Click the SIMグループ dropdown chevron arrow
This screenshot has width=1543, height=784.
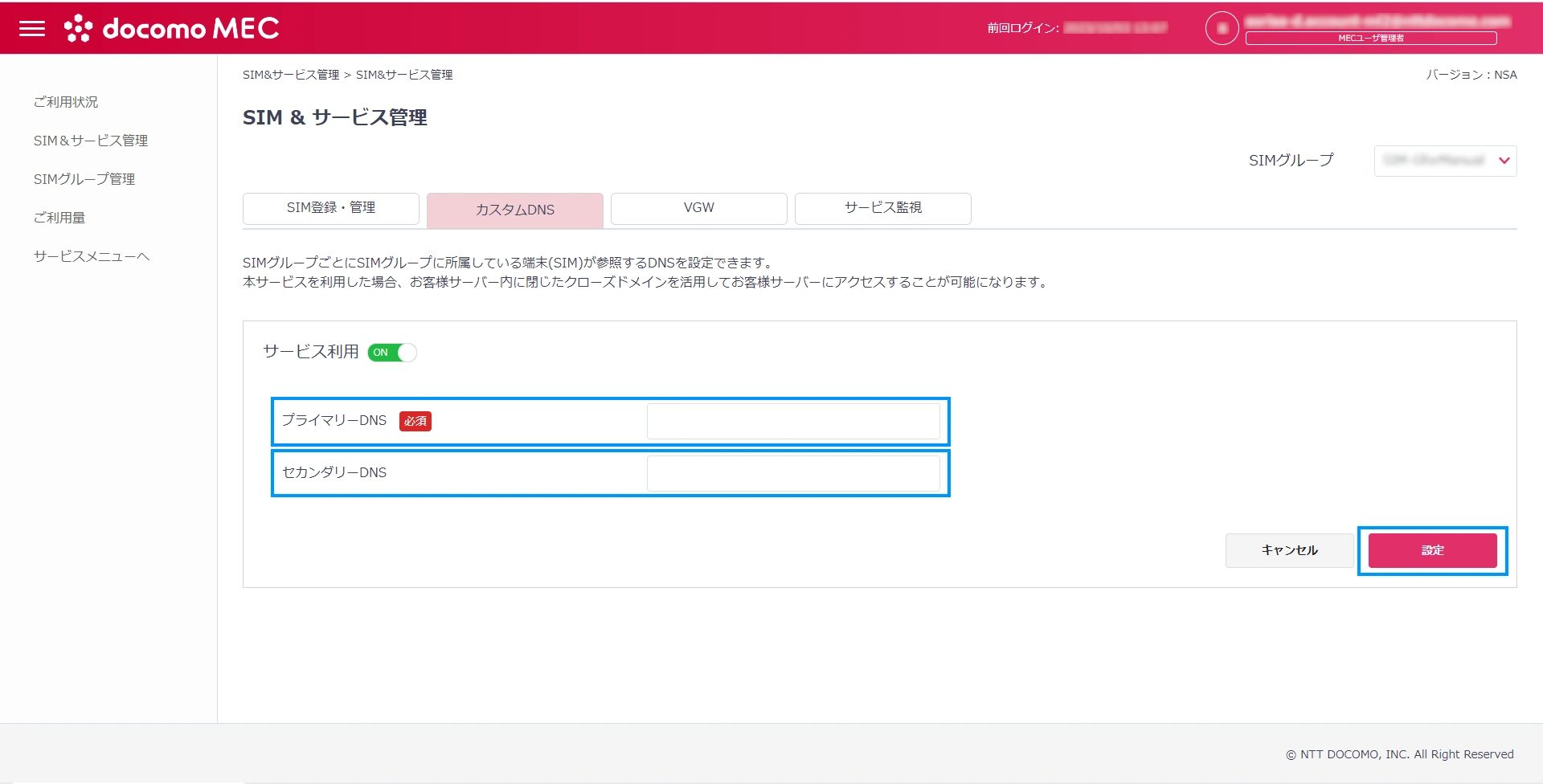tap(1504, 161)
